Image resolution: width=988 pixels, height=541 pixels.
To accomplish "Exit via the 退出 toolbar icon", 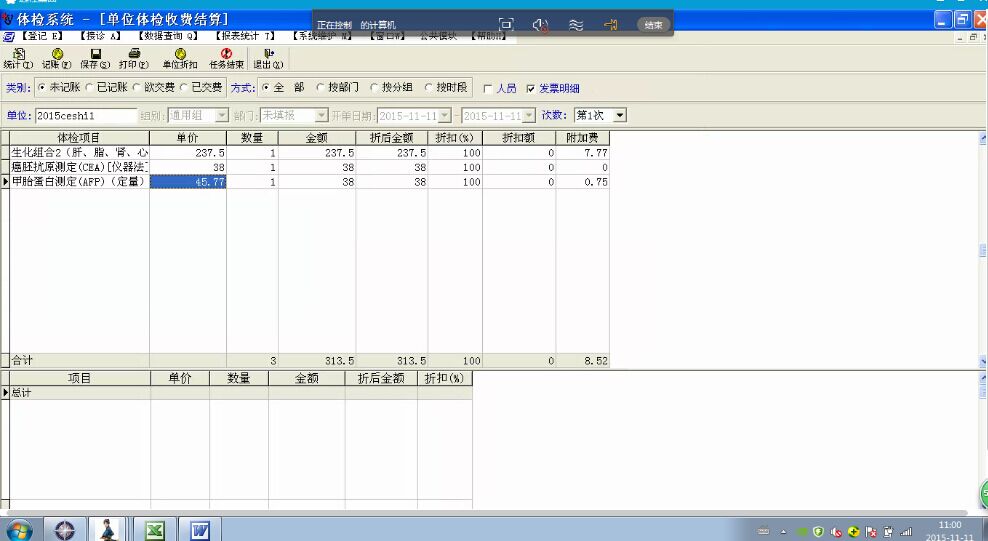I will (268, 59).
